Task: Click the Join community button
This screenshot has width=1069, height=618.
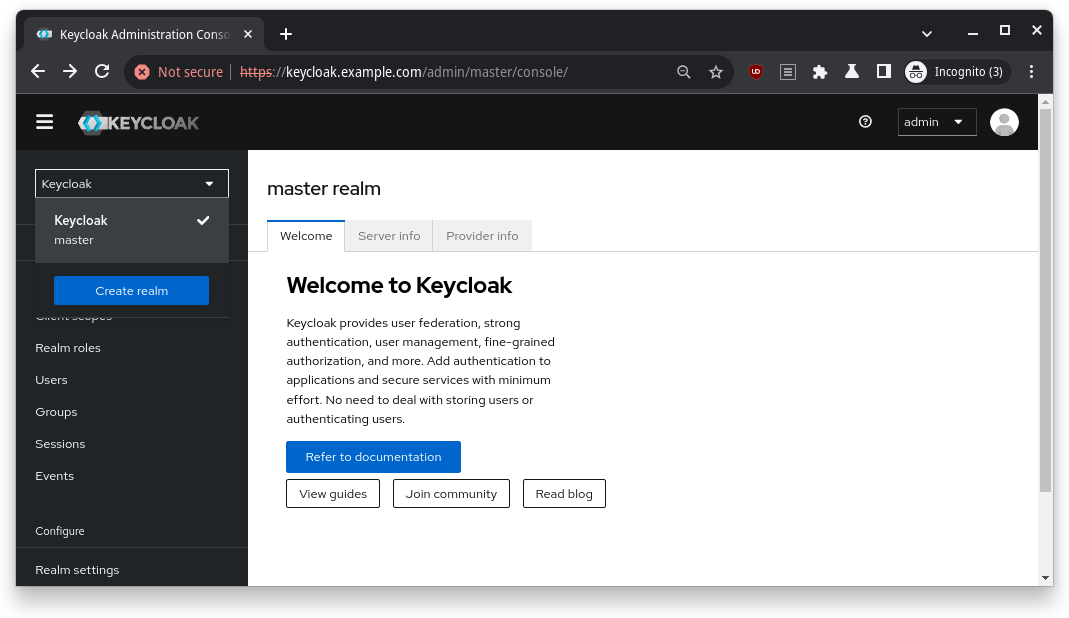Action: pyautogui.click(x=451, y=494)
